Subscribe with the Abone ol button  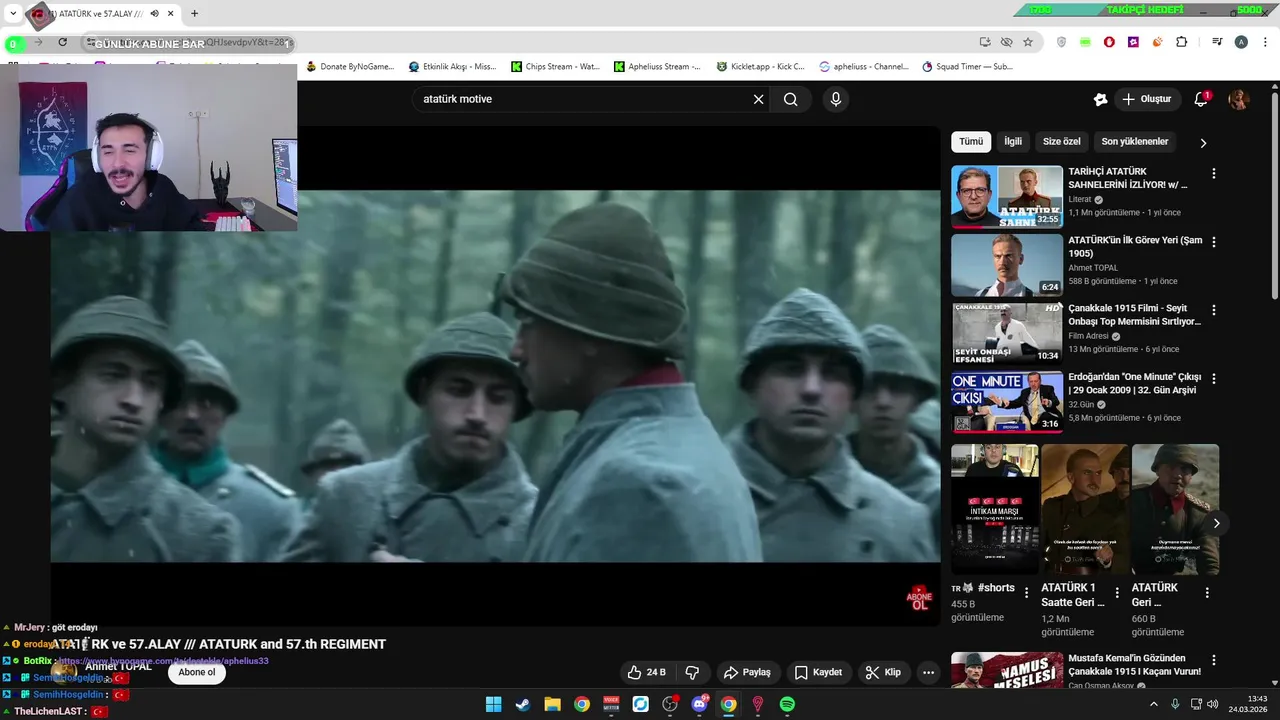(x=197, y=672)
